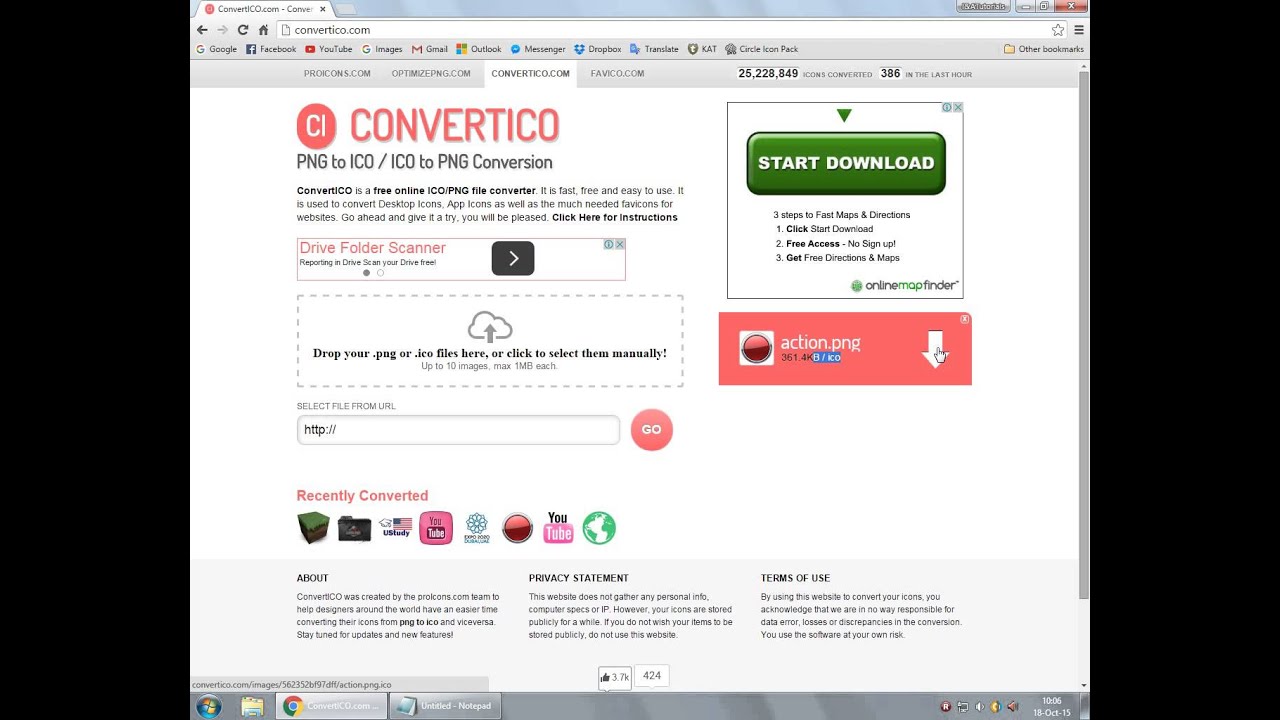Click the arrow on the Drive Folder Scanner ad
1280x720 pixels.
(513, 258)
